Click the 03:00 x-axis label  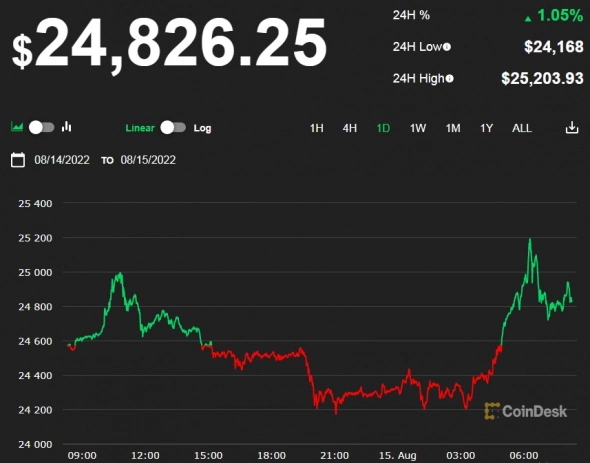pyautogui.click(x=461, y=456)
